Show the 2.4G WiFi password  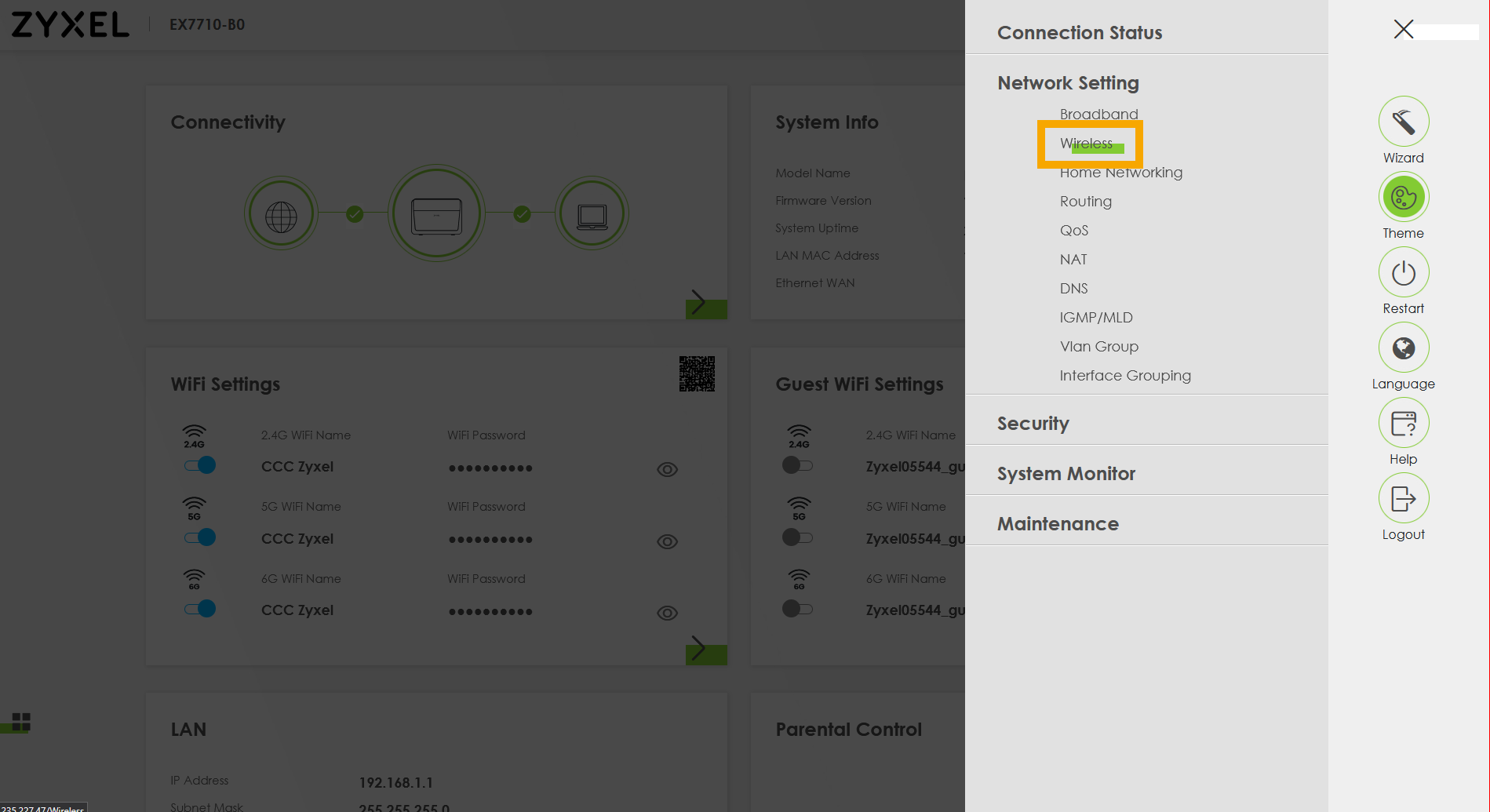click(667, 469)
